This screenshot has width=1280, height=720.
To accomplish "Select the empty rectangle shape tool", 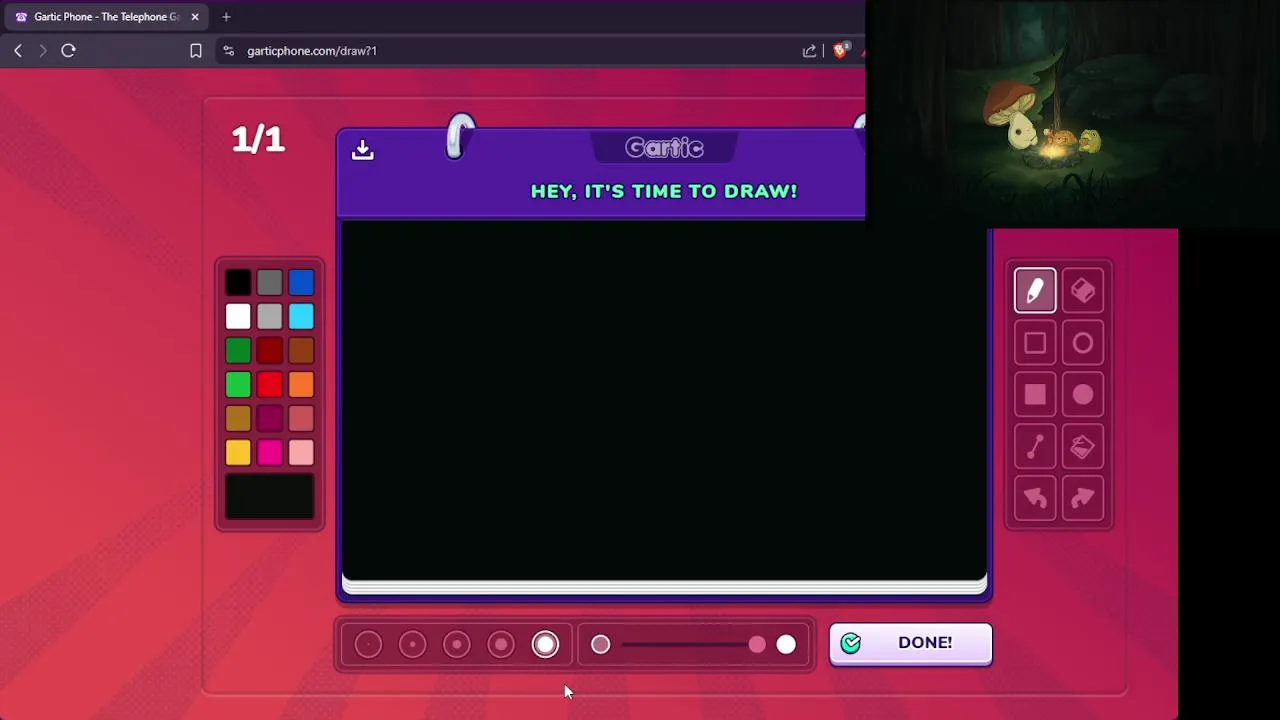I will [1035, 343].
